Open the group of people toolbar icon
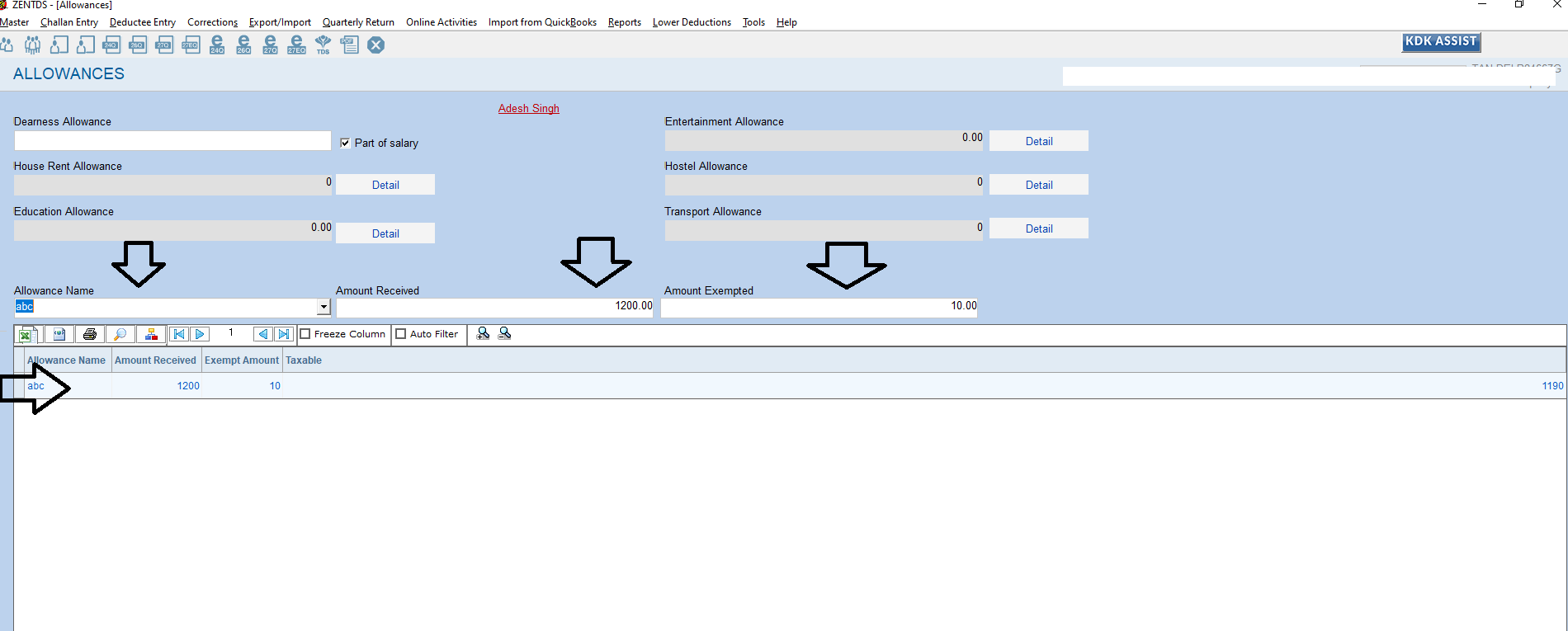The width and height of the screenshot is (1568, 631). 32,45
